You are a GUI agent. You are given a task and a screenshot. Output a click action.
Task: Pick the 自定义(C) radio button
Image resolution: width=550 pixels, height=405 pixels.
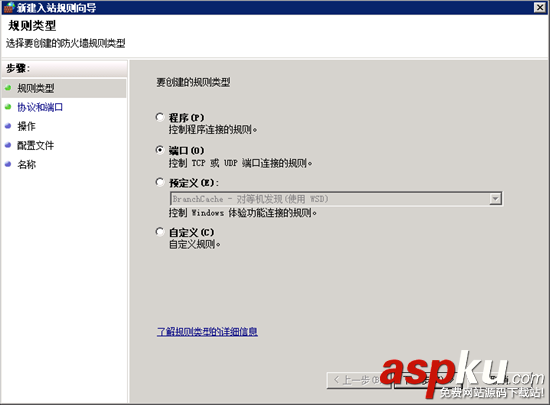(160, 232)
